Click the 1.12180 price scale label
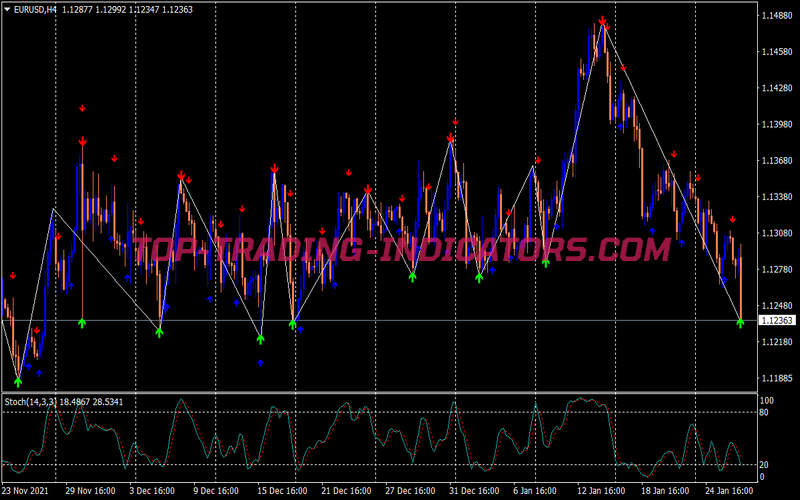Screen dimensions: 800x500 777,342
